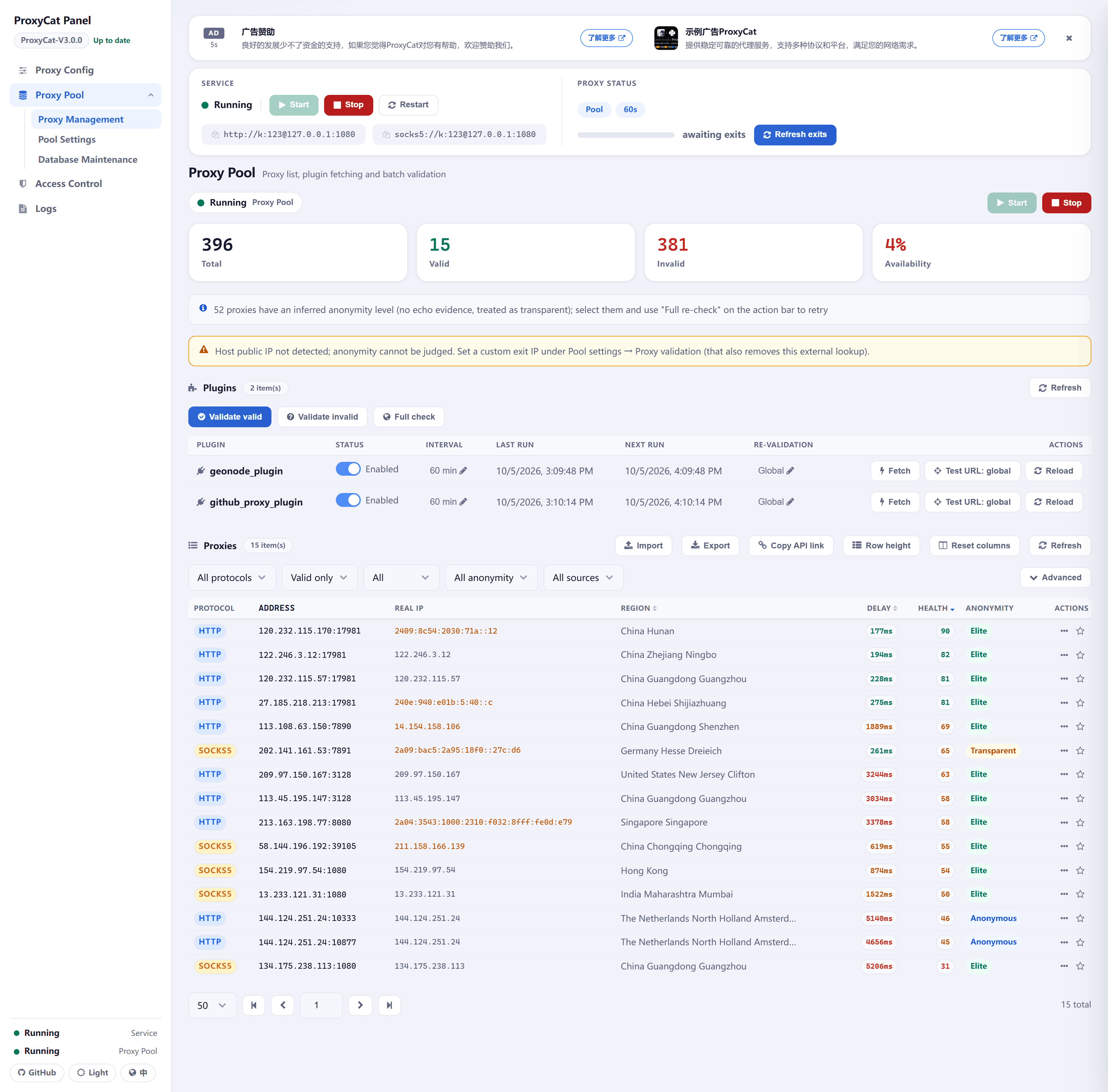Switch language to Chinese

[138, 1073]
